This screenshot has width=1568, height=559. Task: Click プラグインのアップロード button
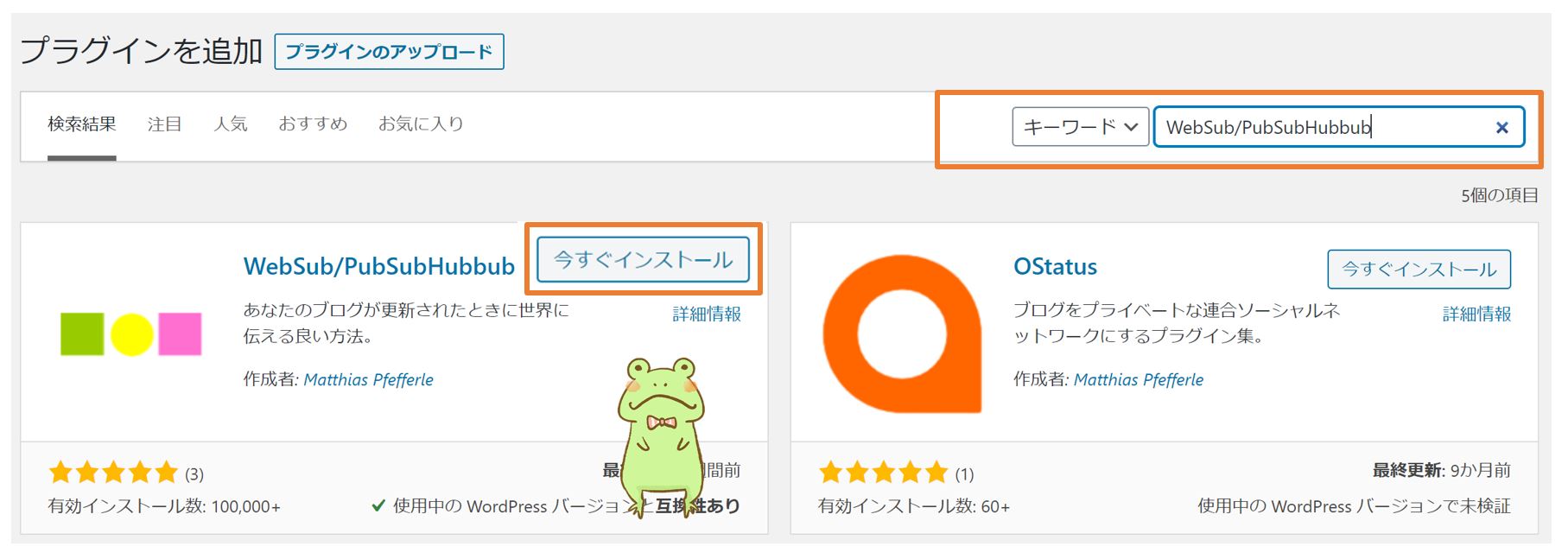(x=388, y=52)
